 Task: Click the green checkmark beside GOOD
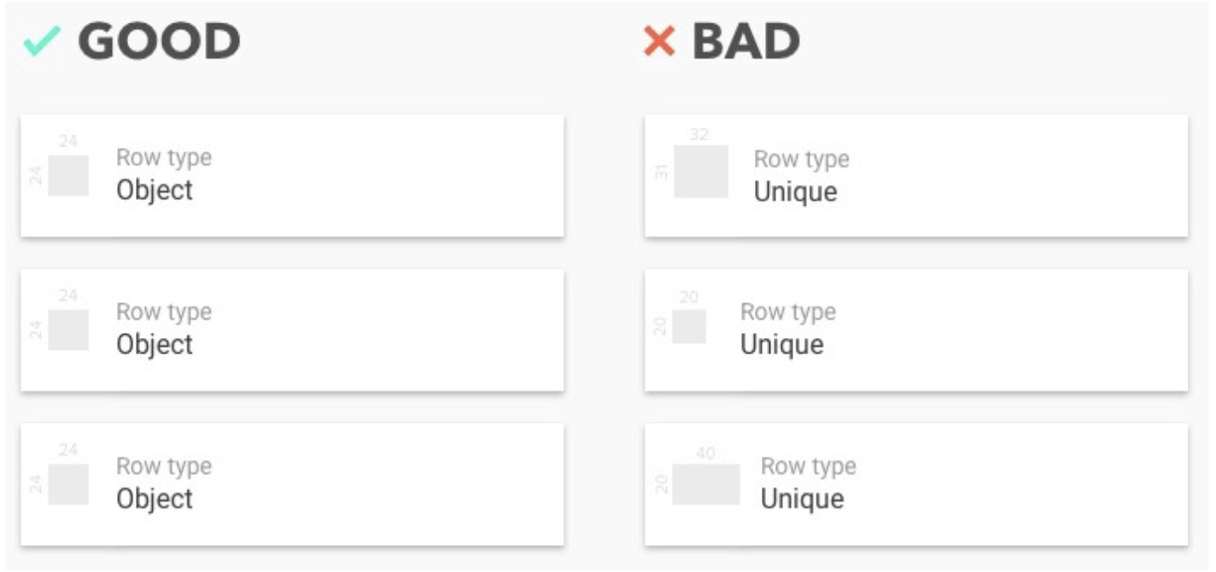(x=42, y=41)
